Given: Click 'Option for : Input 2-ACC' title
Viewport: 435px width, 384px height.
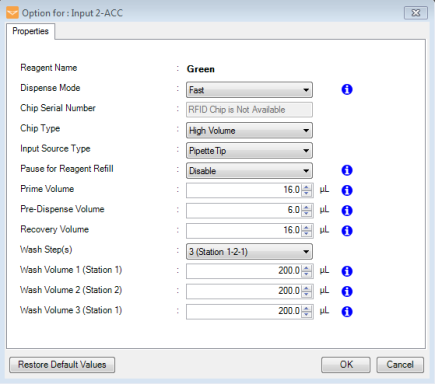Looking at the screenshot, I should coord(72,13).
